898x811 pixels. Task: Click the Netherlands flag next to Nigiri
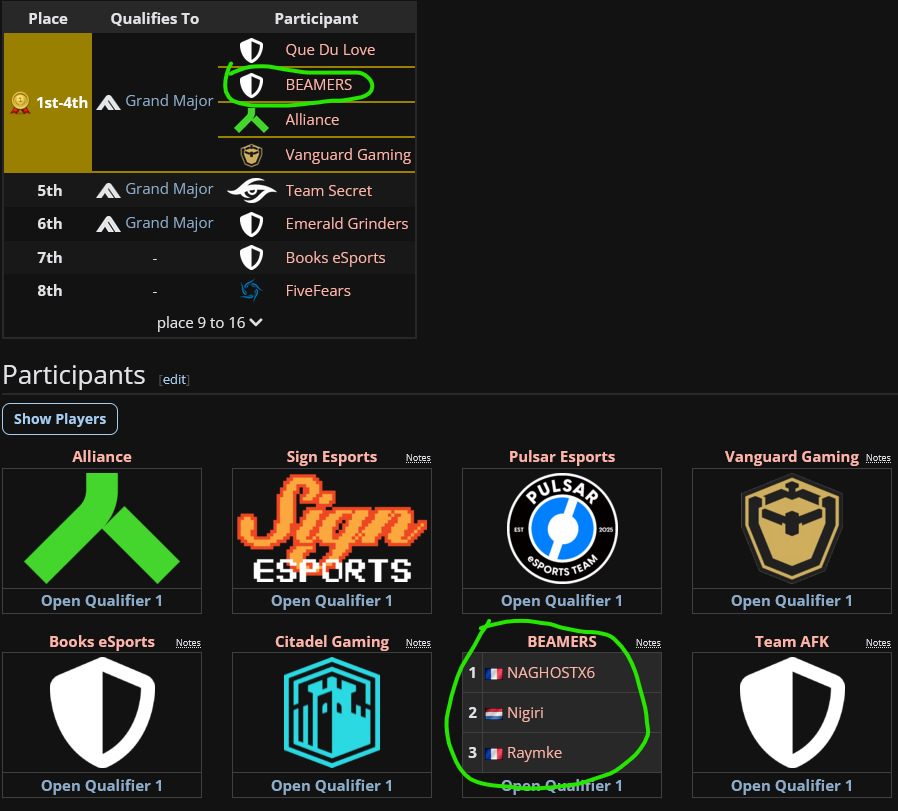click(494, 714)
